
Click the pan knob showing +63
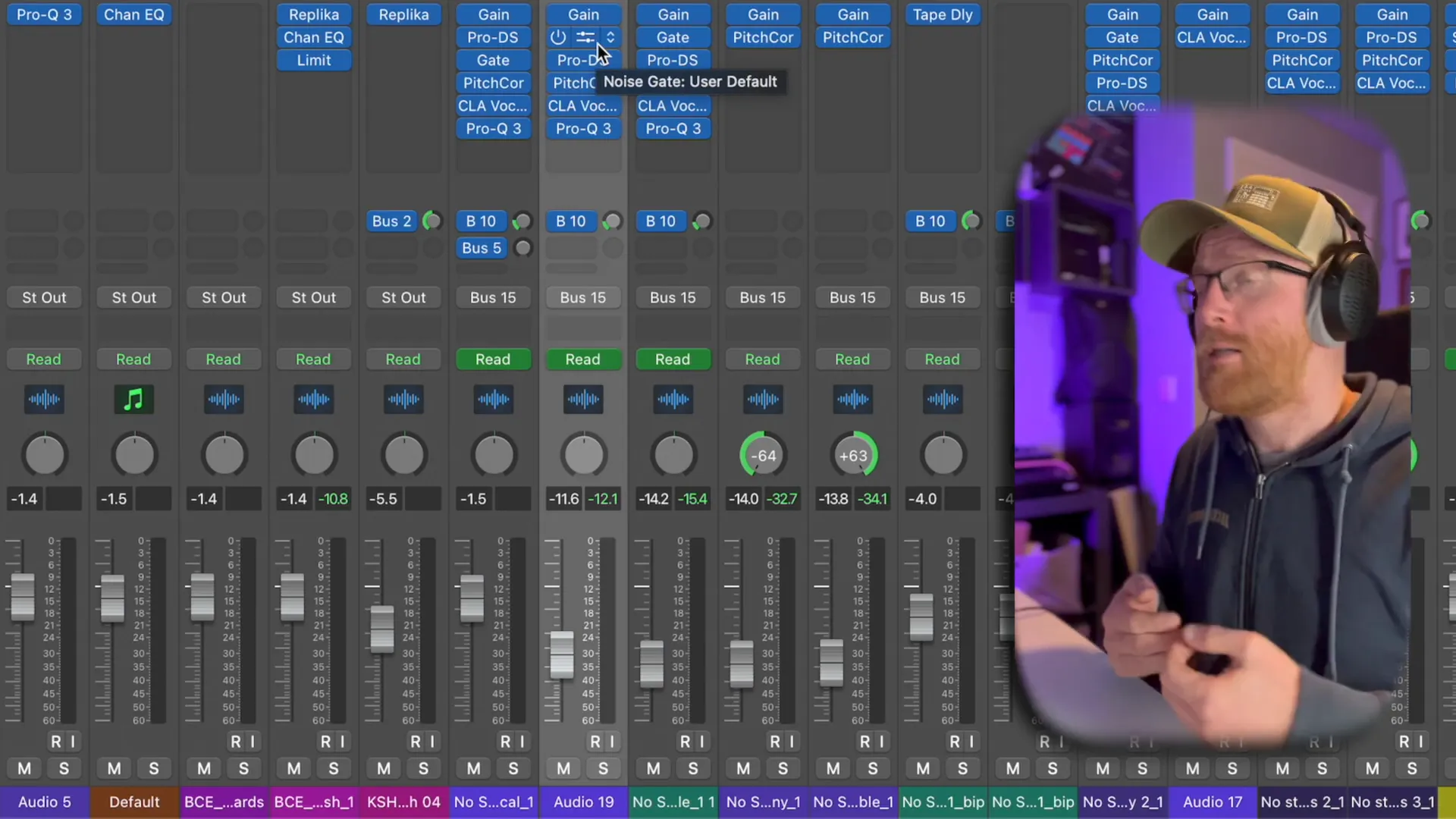(x=853, y=456)
